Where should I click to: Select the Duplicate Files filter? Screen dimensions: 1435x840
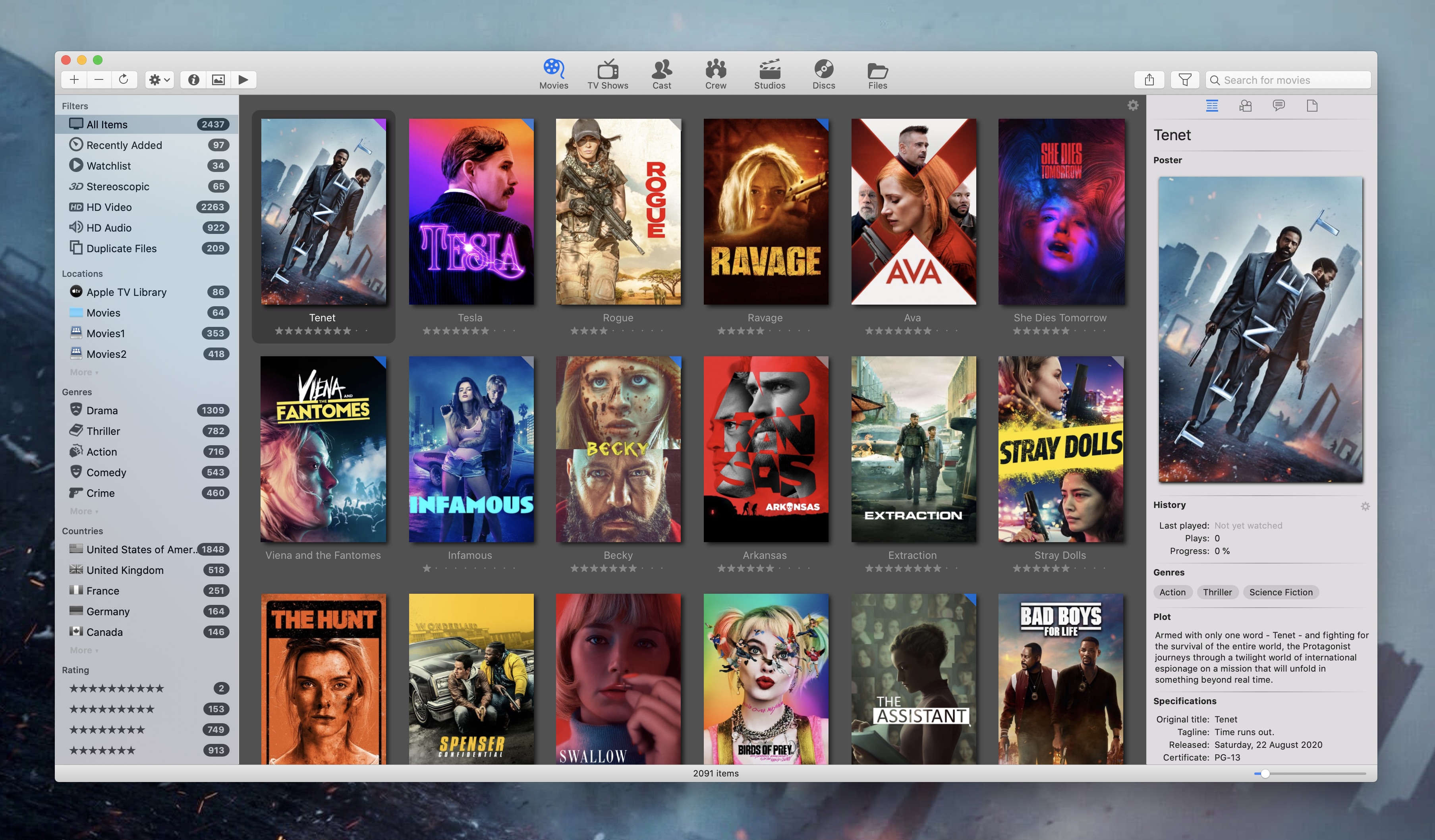[x=146, y=248]
